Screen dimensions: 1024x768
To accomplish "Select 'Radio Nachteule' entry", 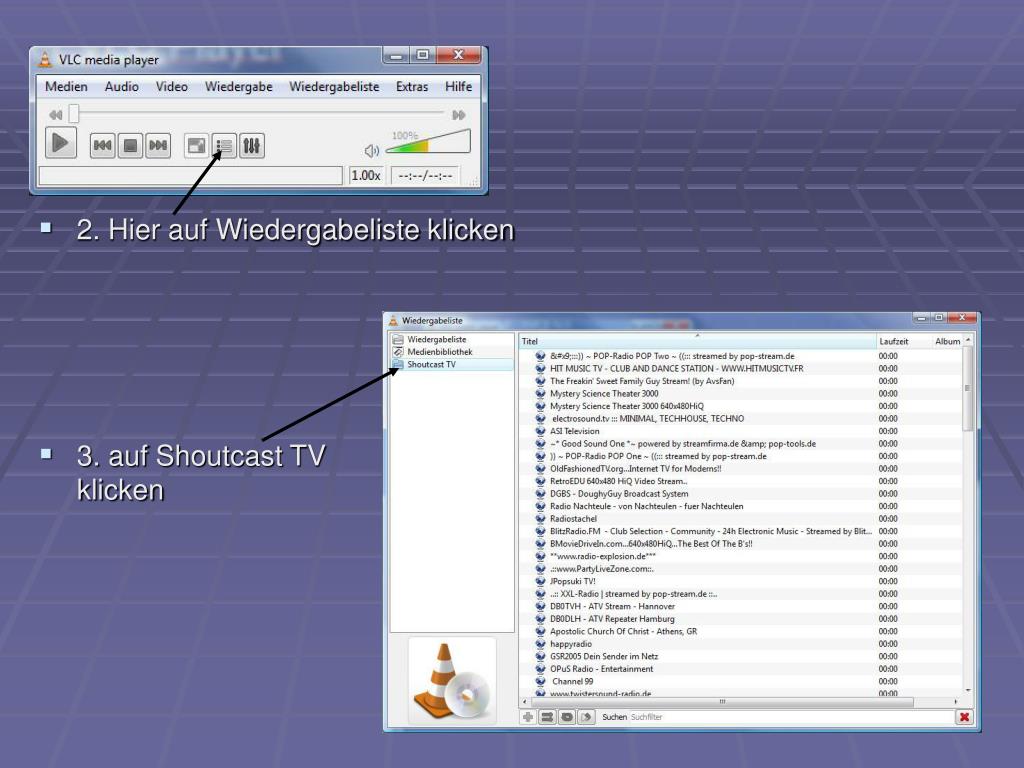I will coord(647,506).
